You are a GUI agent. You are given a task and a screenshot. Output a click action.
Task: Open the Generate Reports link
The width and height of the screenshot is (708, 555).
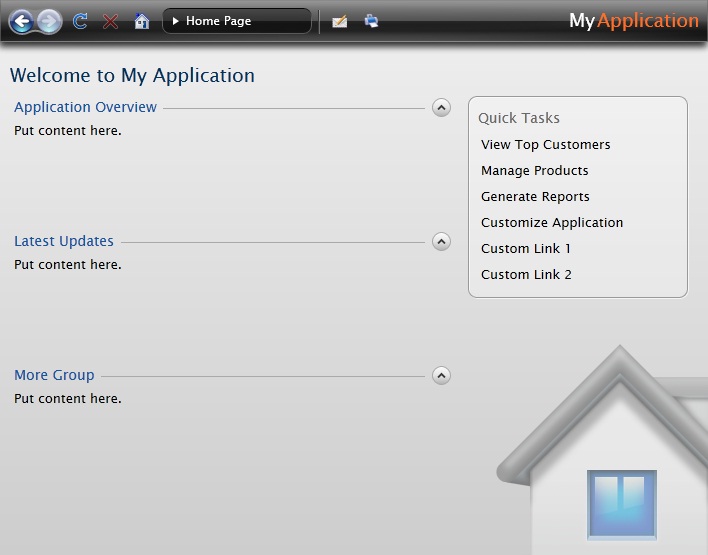[535, 197]
